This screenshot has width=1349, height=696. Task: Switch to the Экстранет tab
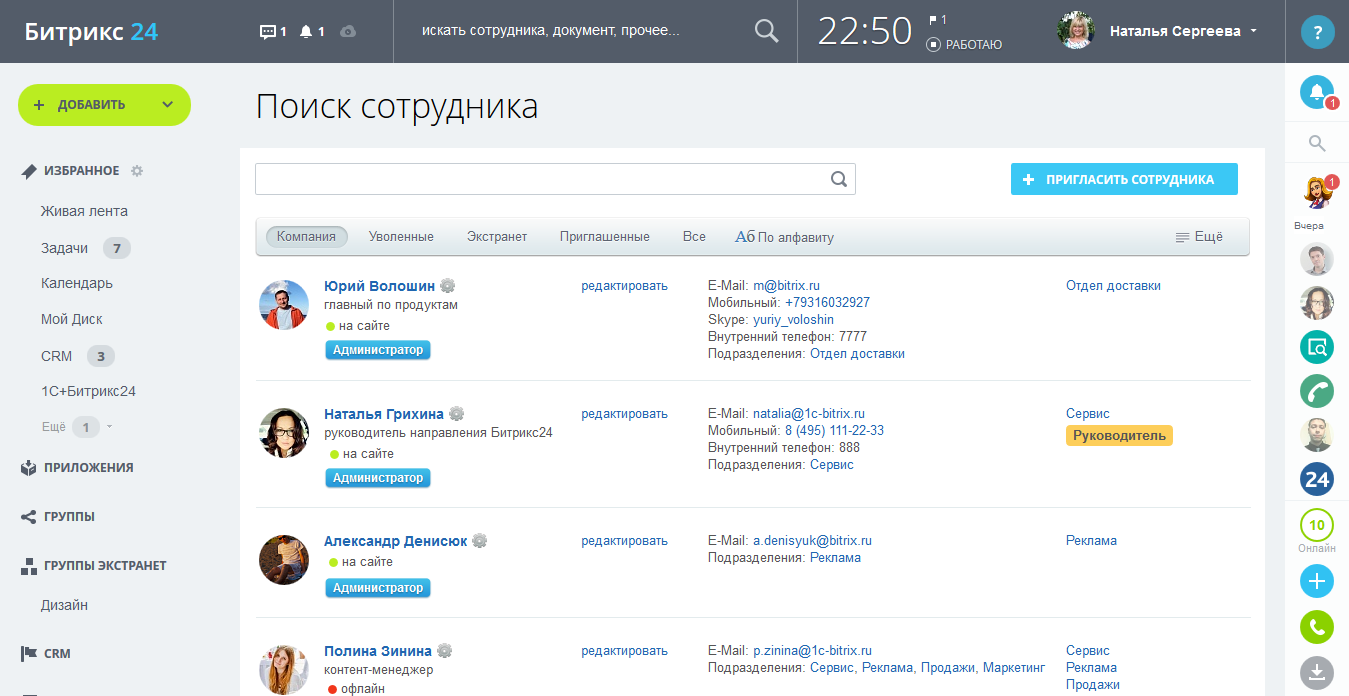pos(497,237)
